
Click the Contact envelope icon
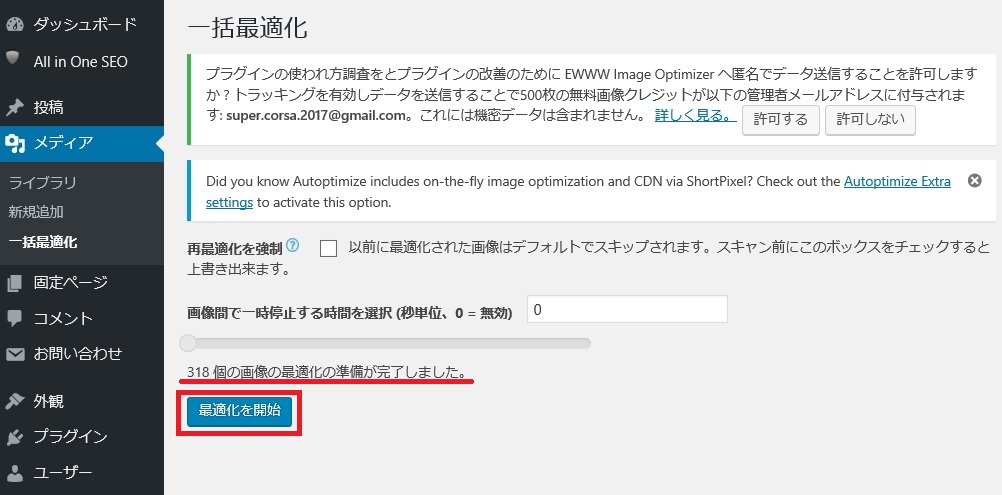pos(14,354)
